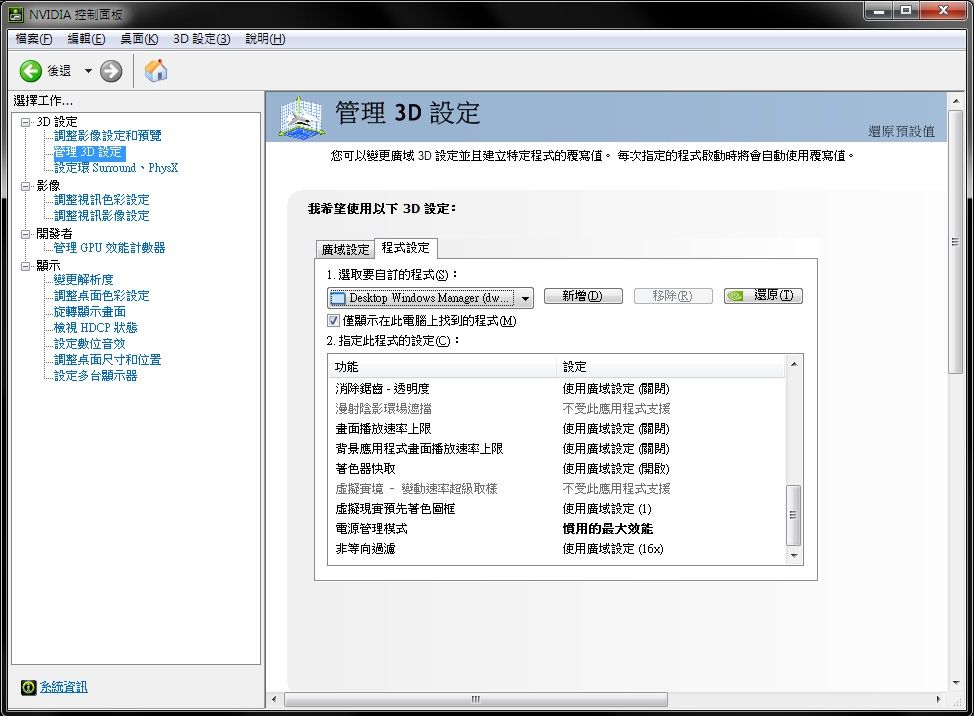Select the 電源管理模式 setting row

tap(371, 528)
